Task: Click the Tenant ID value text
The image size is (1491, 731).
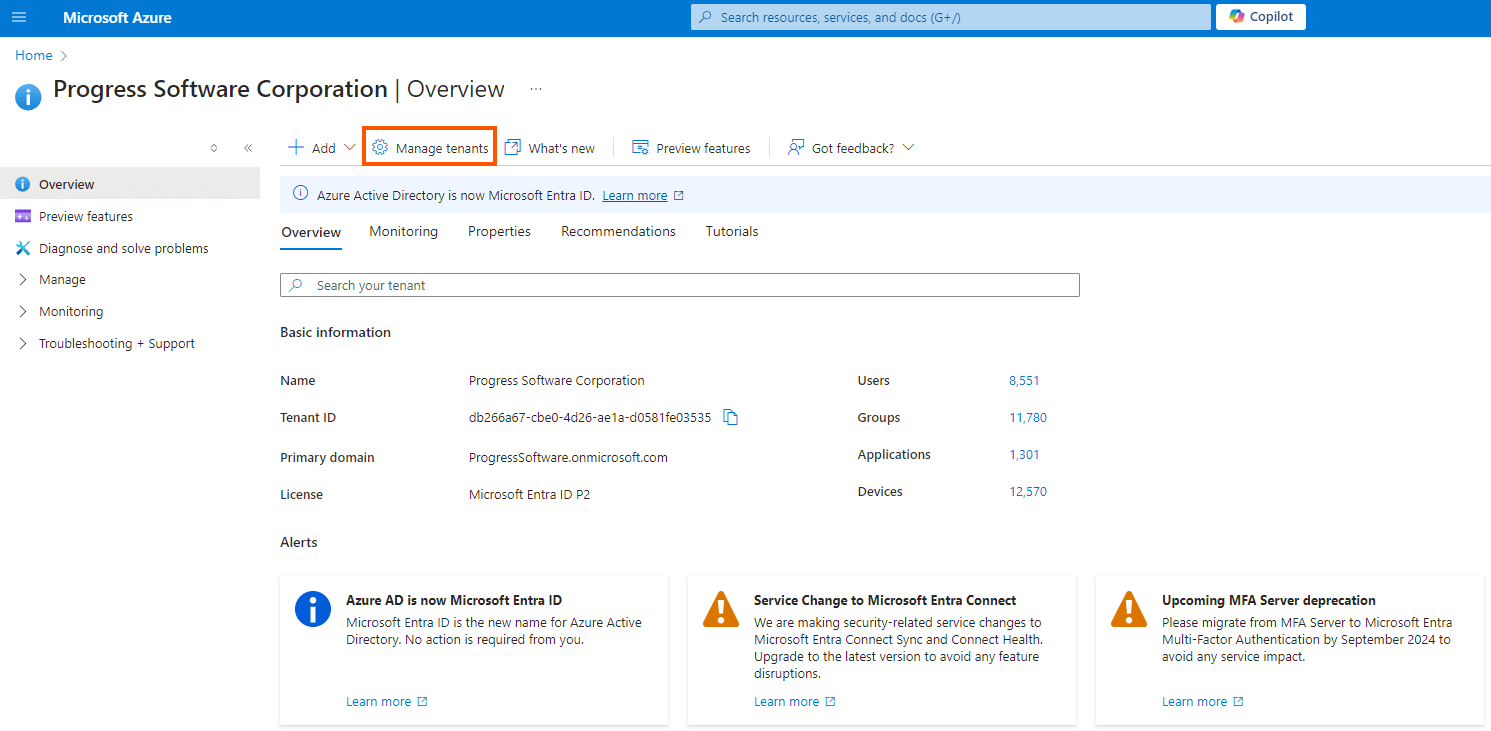Action: click(590, 418)
